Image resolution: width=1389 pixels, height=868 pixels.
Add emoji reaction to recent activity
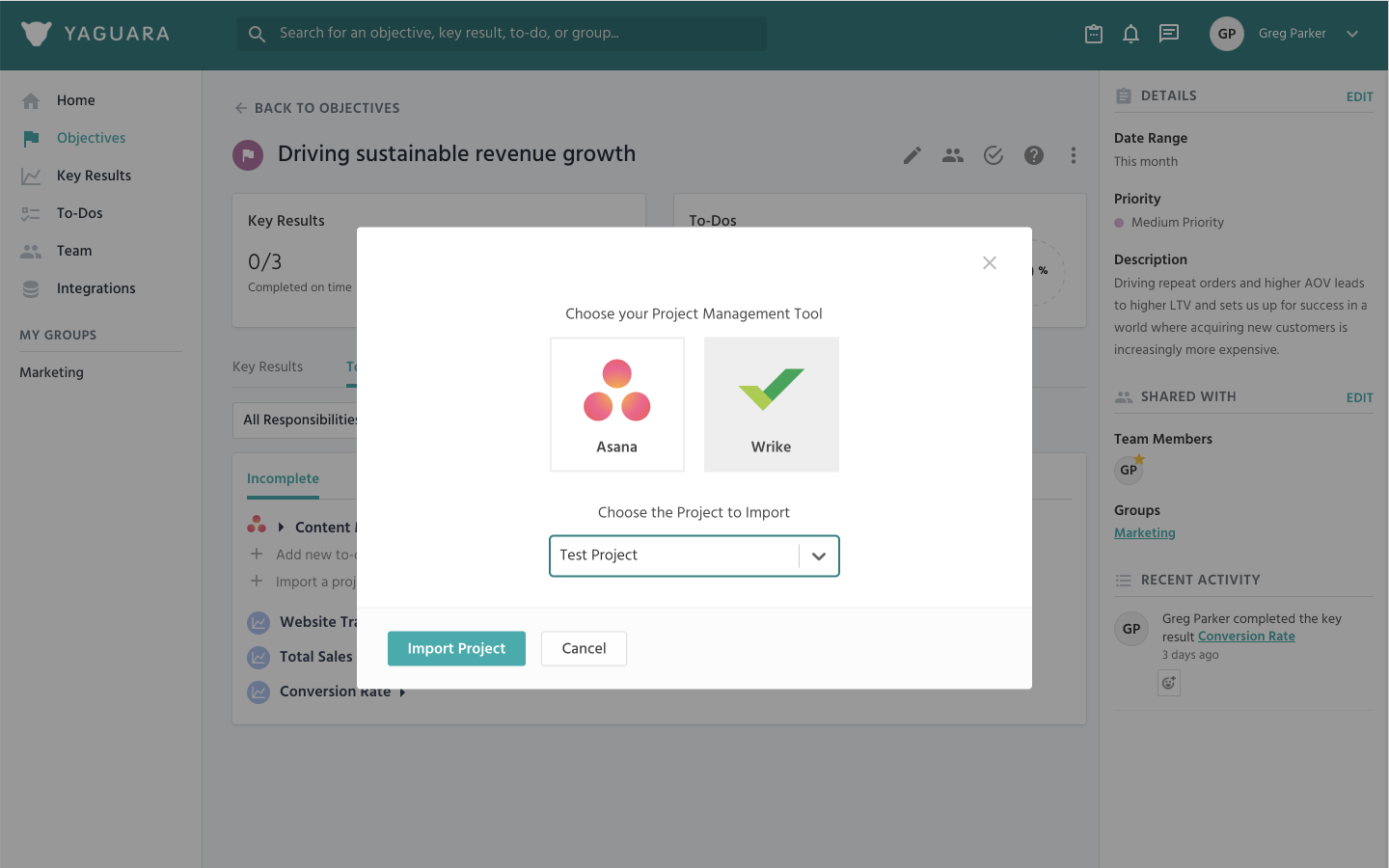[1168, 683]
